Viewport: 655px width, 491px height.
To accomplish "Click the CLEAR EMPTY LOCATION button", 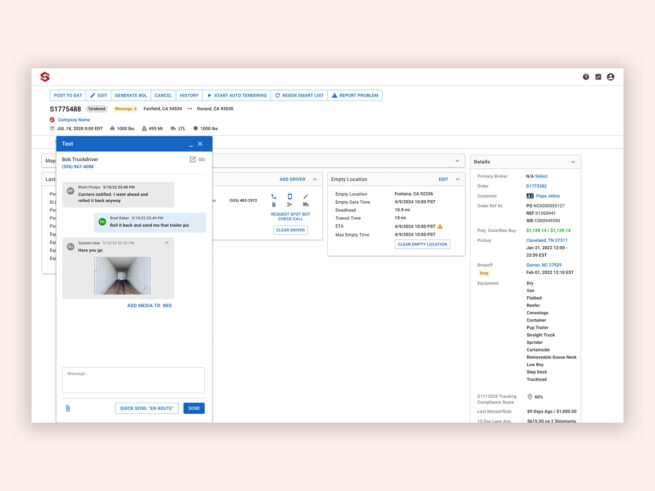I will 422,244.
